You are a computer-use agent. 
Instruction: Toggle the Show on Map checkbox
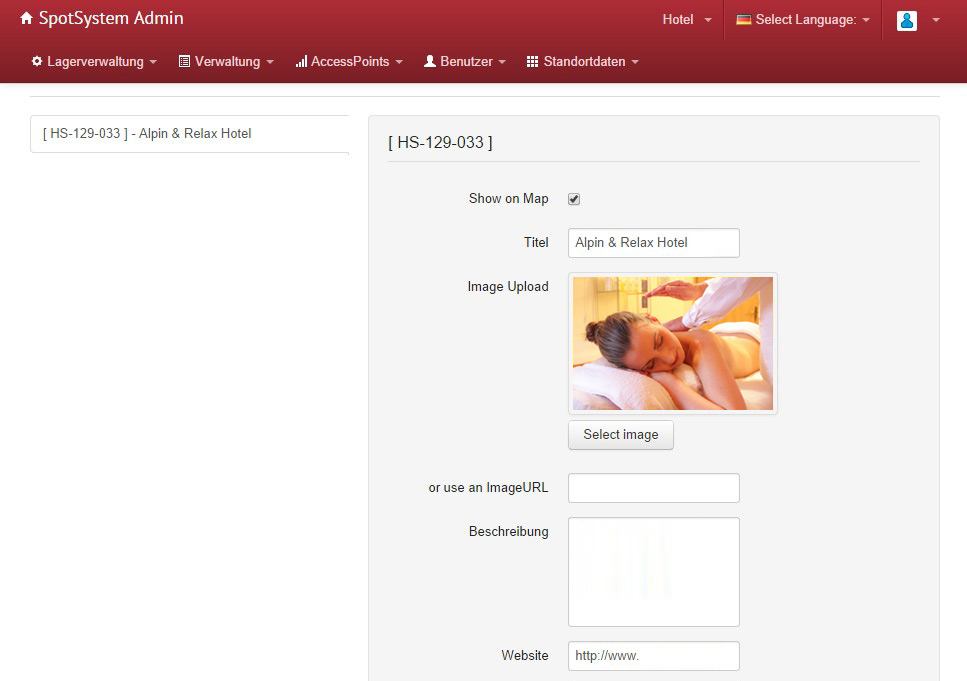(574, 199)
